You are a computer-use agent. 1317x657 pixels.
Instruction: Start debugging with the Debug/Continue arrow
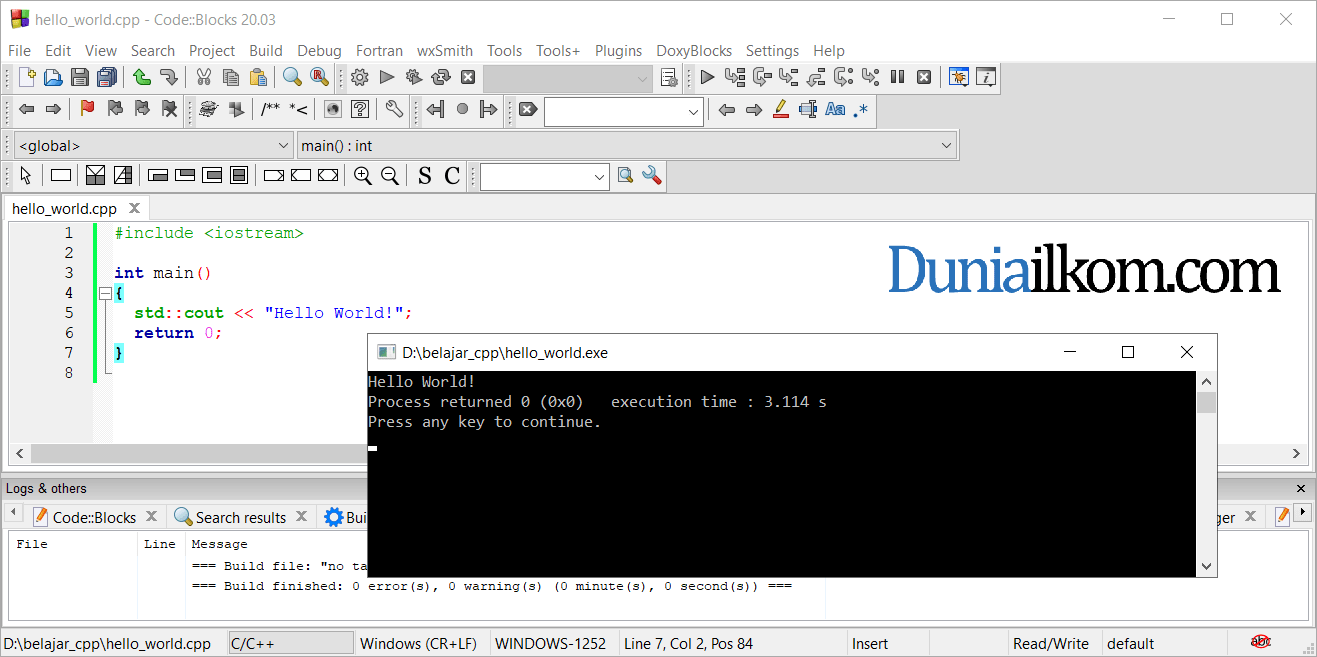click(x=707, y=77)
